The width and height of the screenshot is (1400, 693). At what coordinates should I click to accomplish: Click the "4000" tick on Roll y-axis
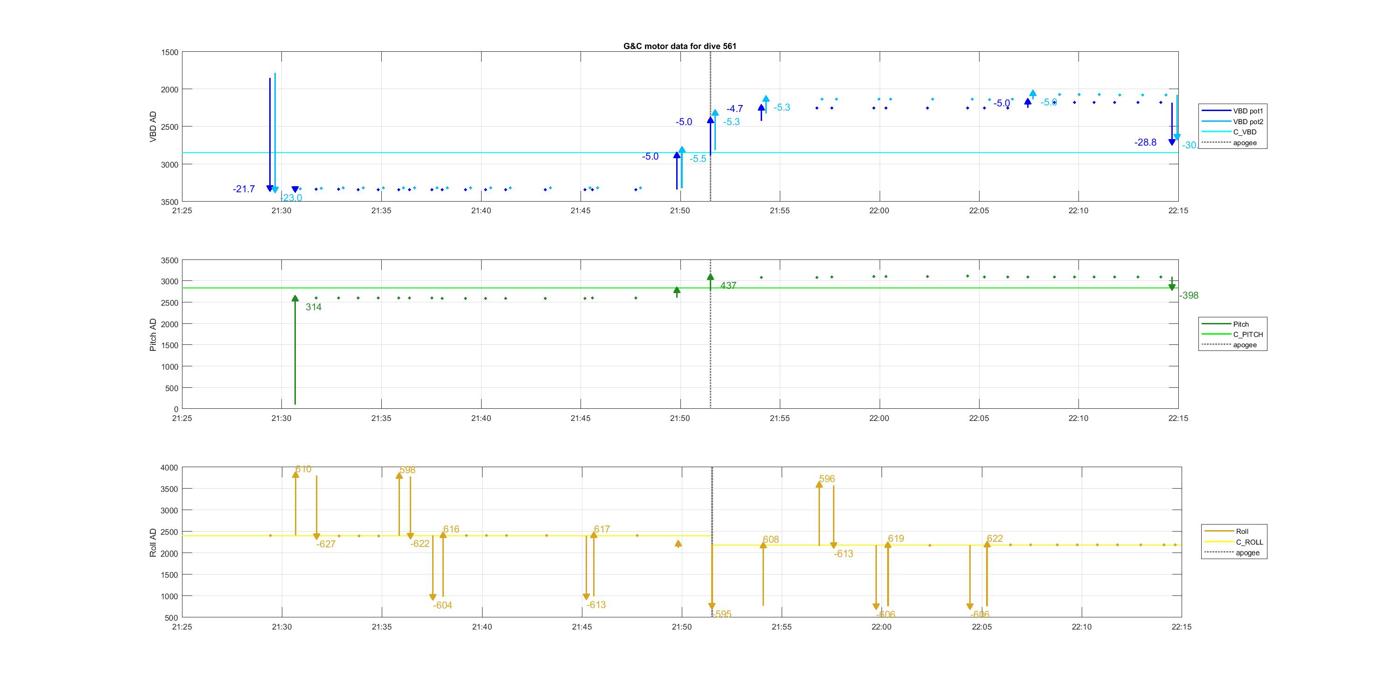click(167, 468)
